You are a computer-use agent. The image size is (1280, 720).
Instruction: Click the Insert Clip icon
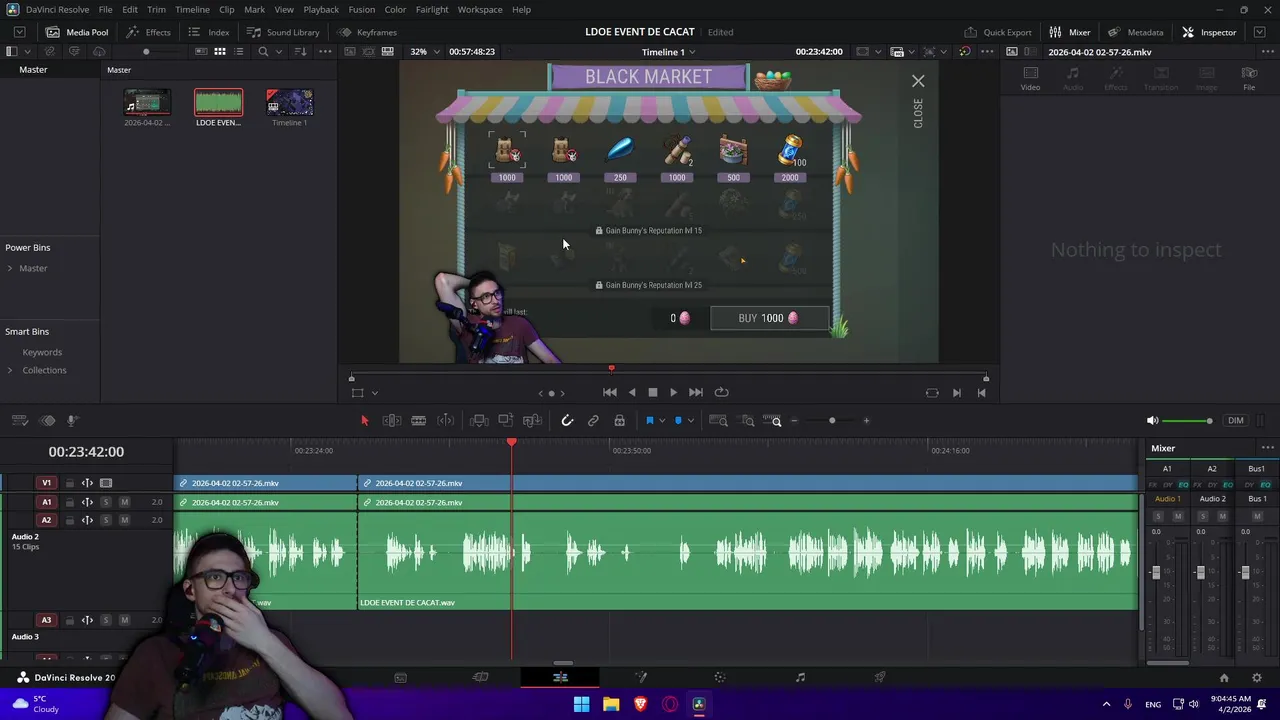click(x=479, y=421)
